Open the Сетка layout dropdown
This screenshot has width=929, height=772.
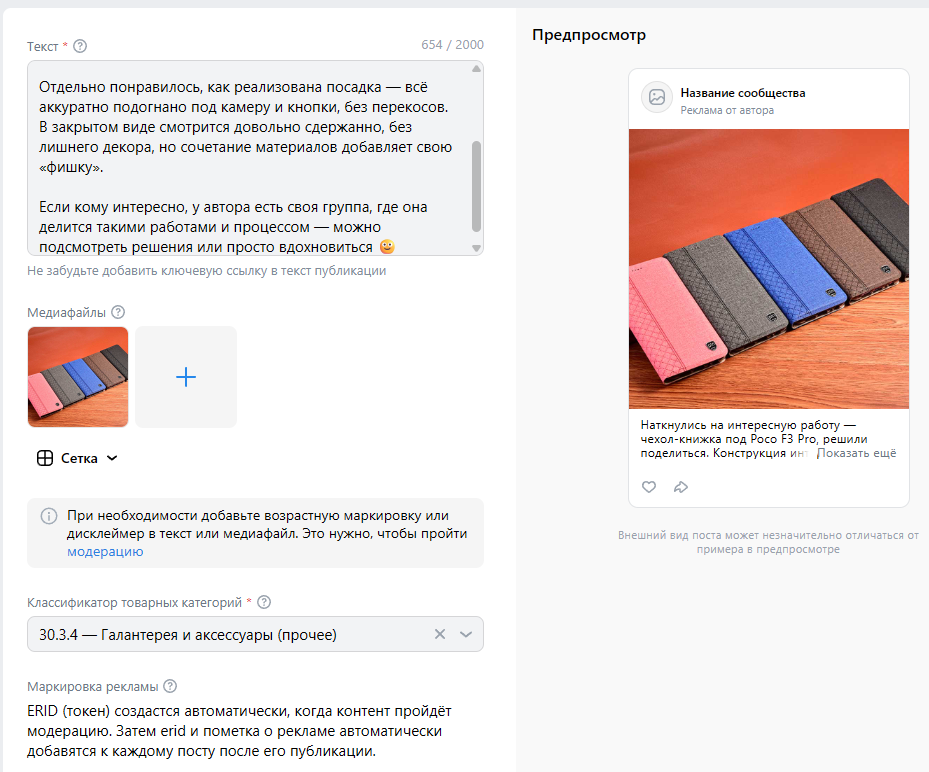[78, 458]
